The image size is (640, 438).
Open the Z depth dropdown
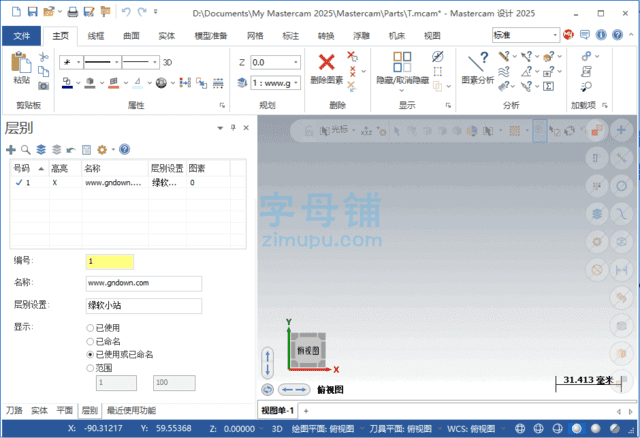296,62
